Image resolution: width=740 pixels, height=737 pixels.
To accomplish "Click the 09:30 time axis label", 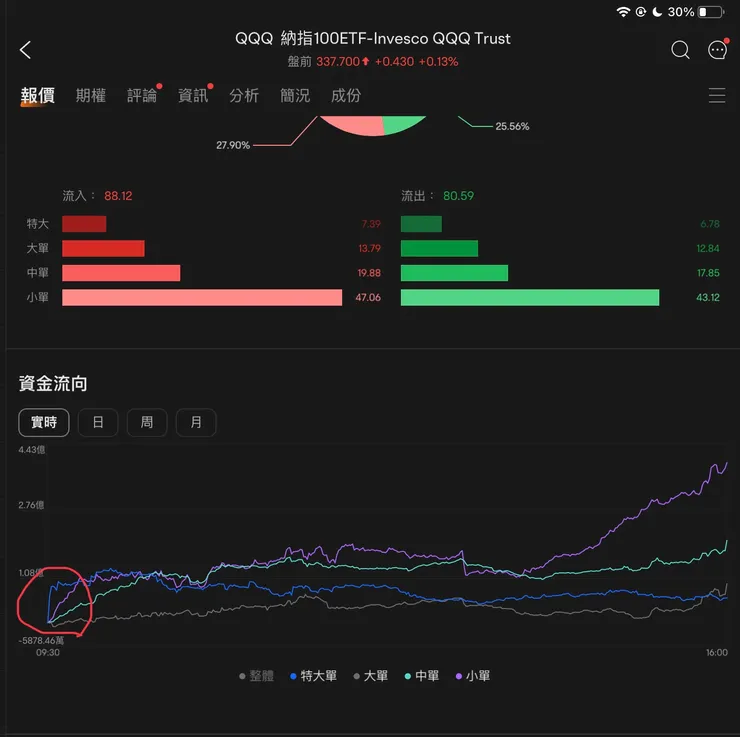I will 48,653.
